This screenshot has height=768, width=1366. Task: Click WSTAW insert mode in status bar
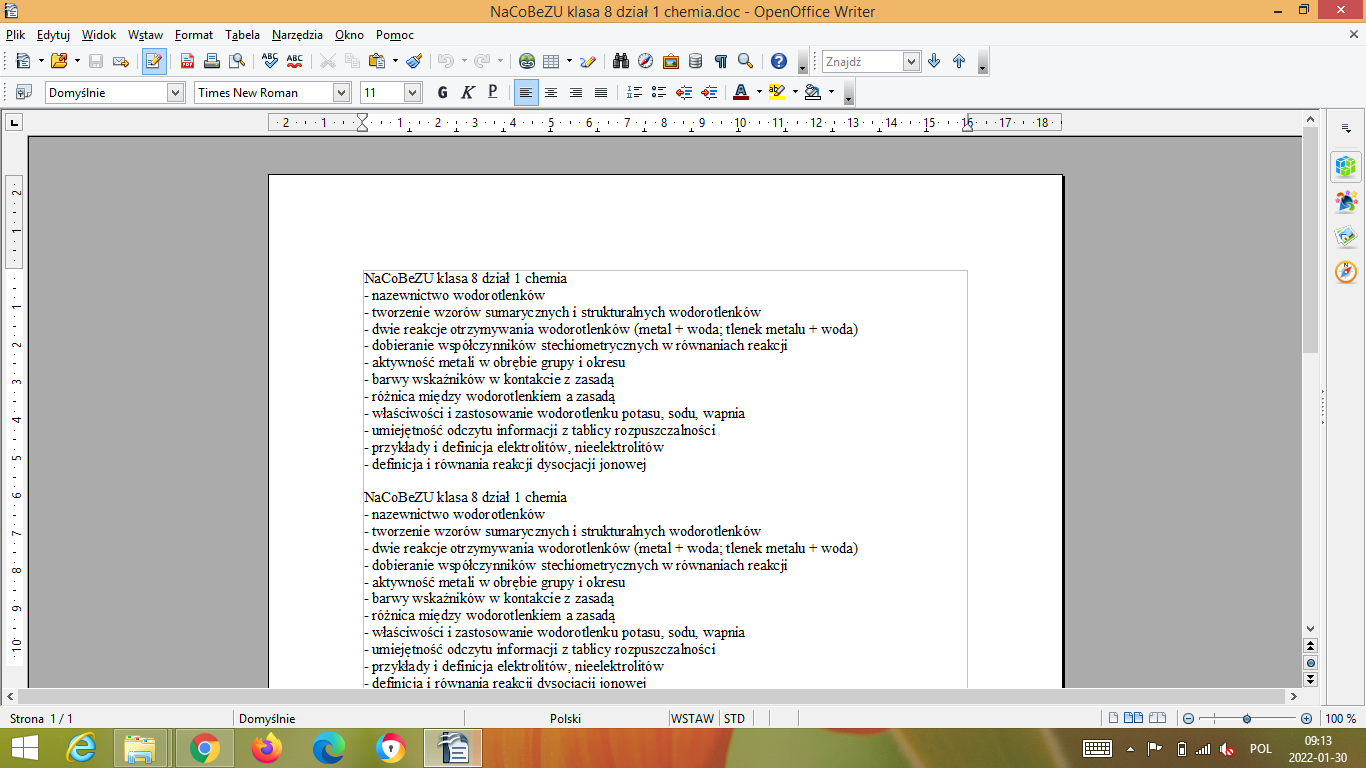pyautogui.click(x=692, y=718)
